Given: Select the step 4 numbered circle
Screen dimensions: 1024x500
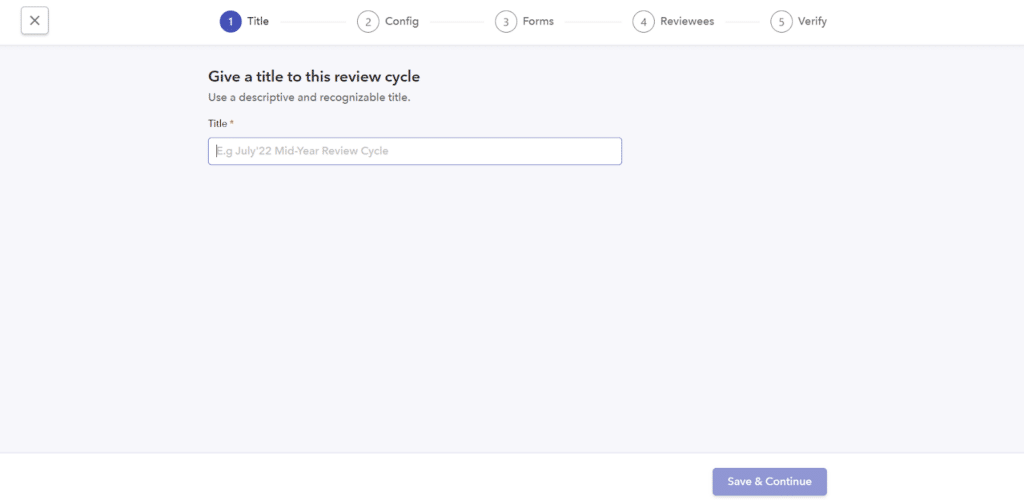Looking at the screenshot, I should pyautogui.click(x=644, y=22).
